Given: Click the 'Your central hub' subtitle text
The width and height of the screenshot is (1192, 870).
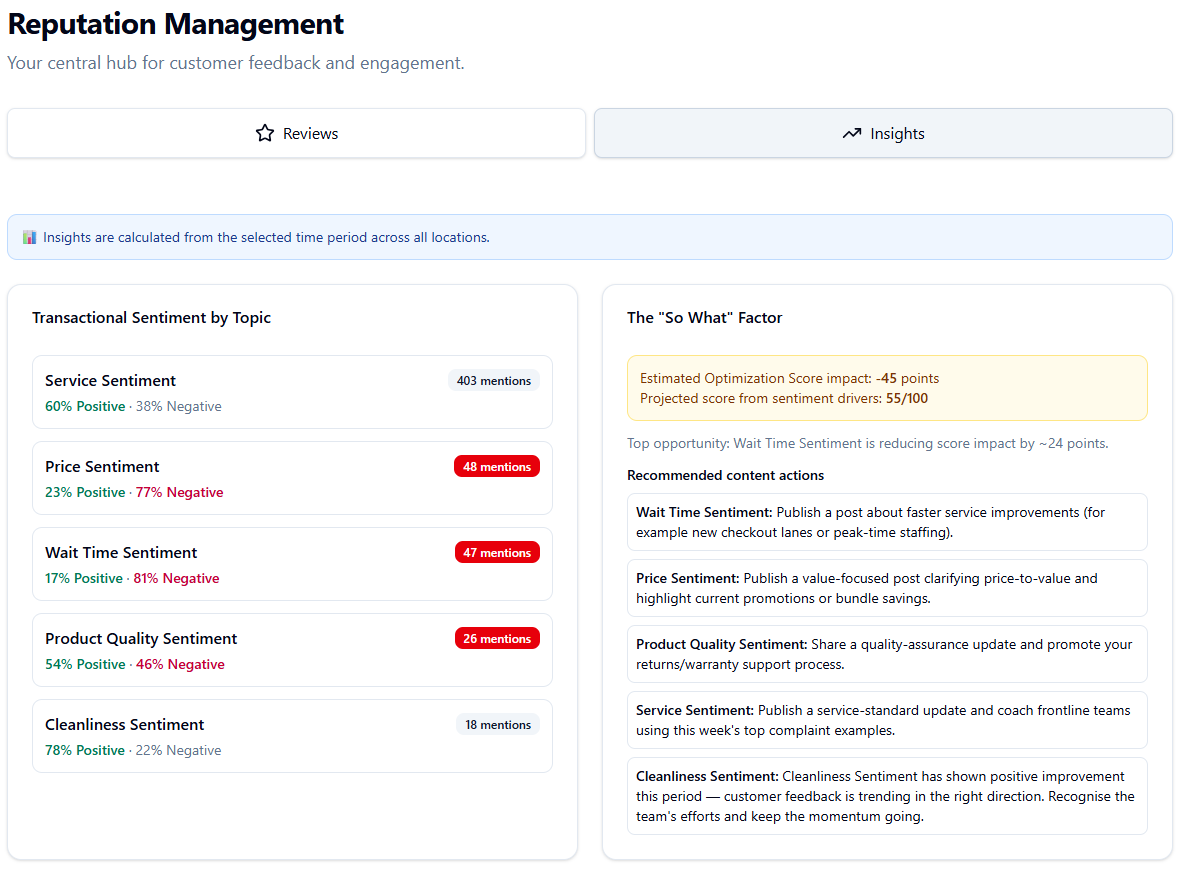Looking at the screenshot, I should [x=236, y=62].
